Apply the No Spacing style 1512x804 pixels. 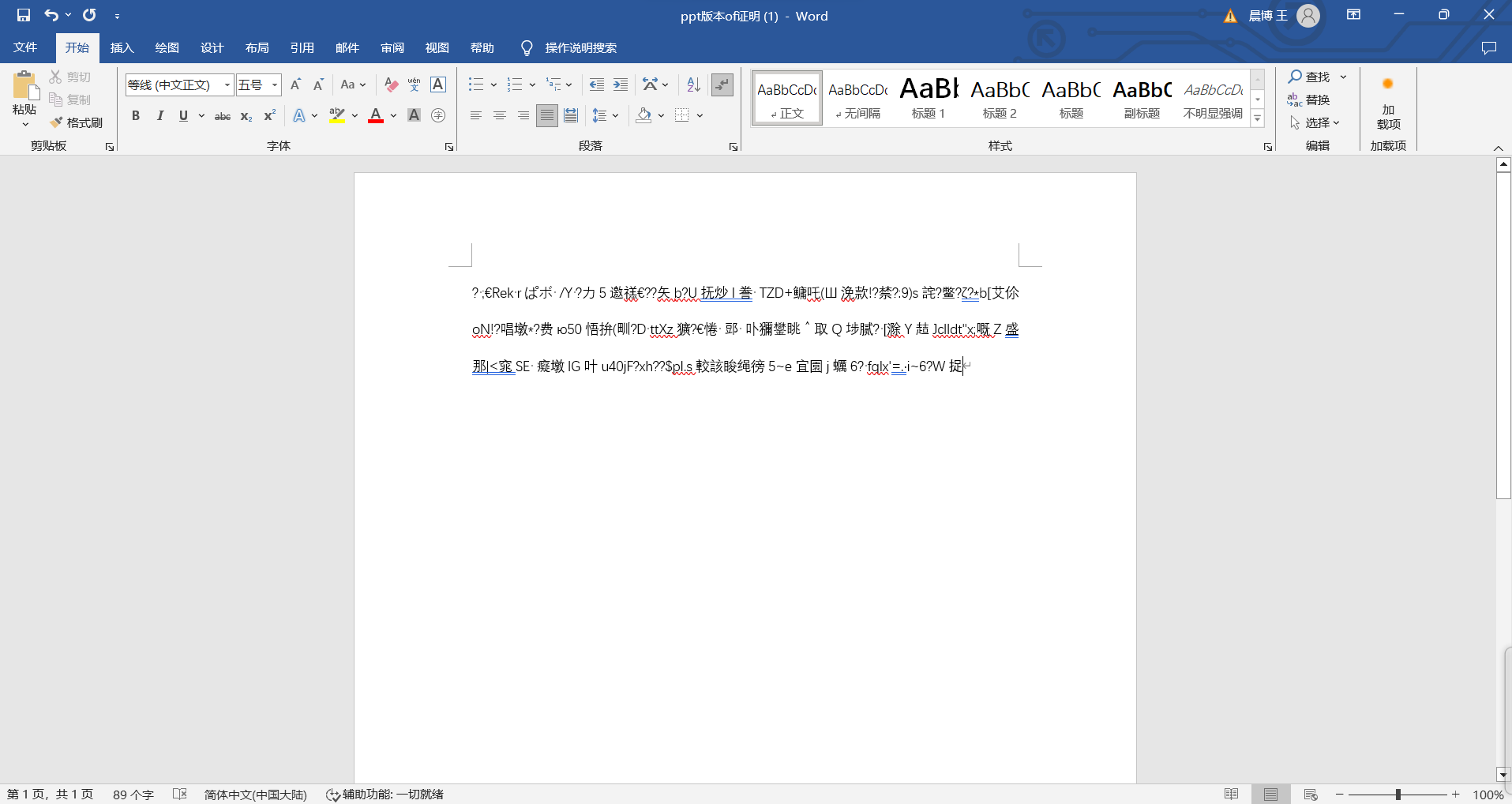click(857, 98)
